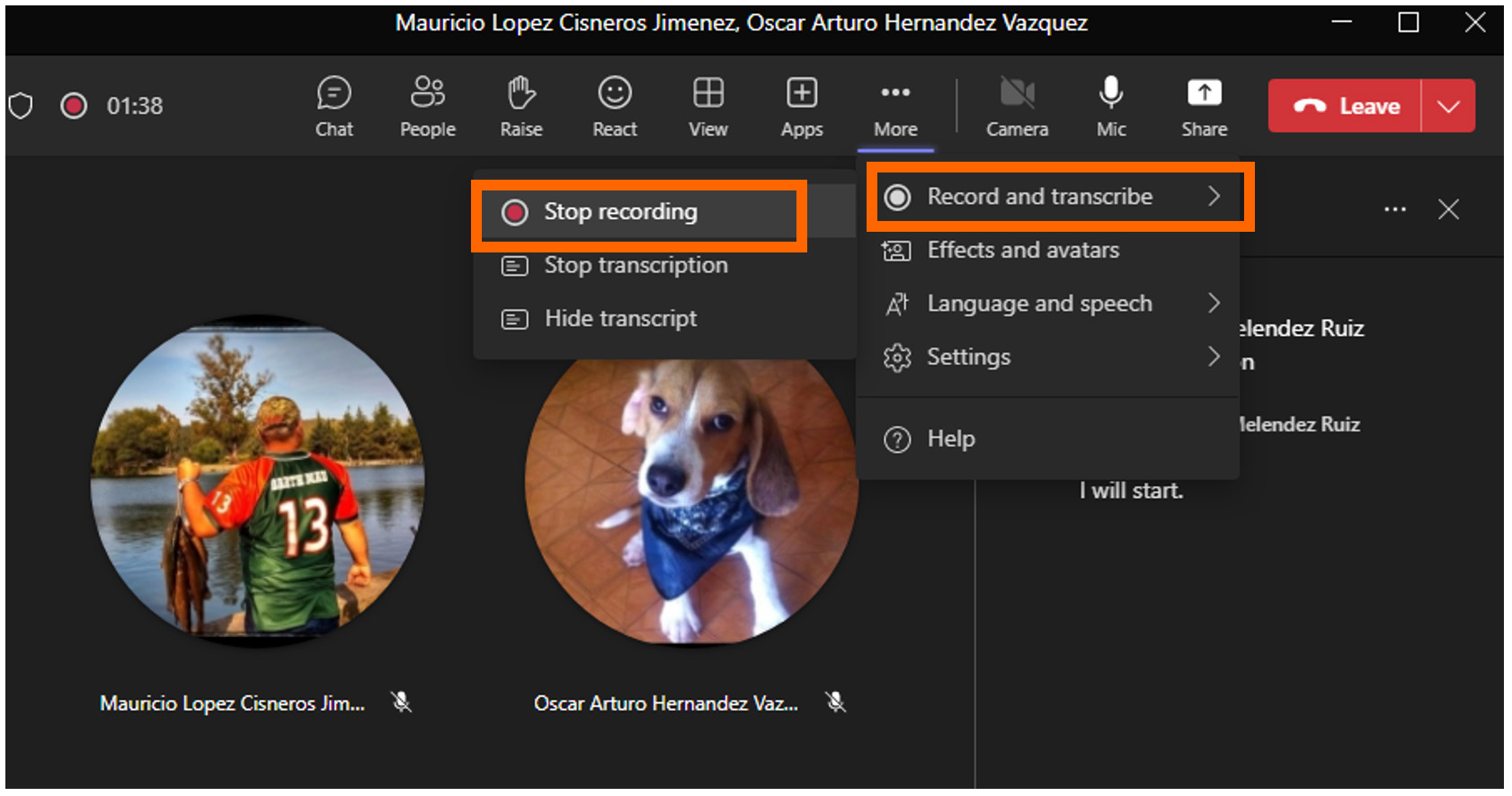
Task: Open Help from the More menu
Action: [x=950, y=438]
